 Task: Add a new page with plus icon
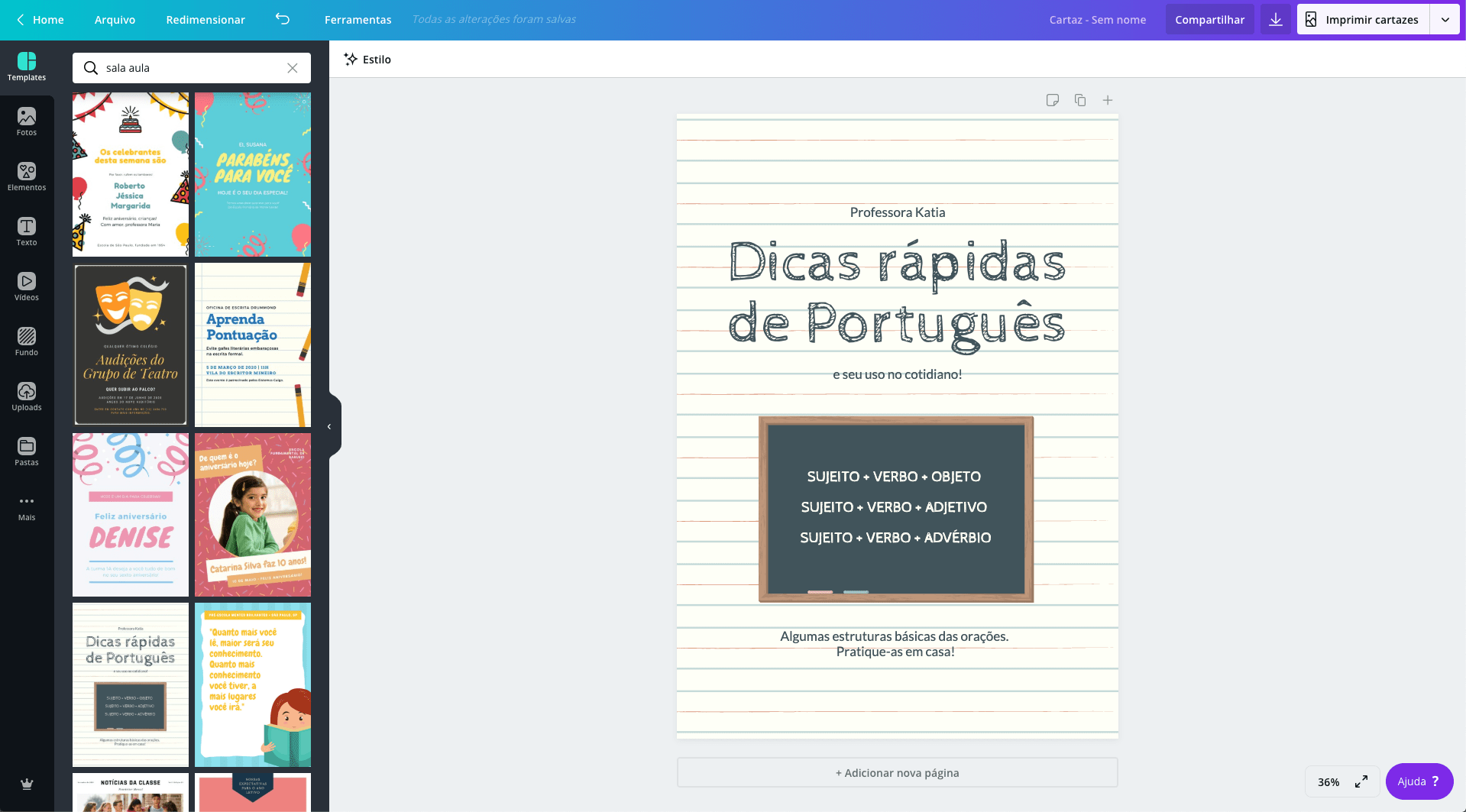click(1108, 100)
